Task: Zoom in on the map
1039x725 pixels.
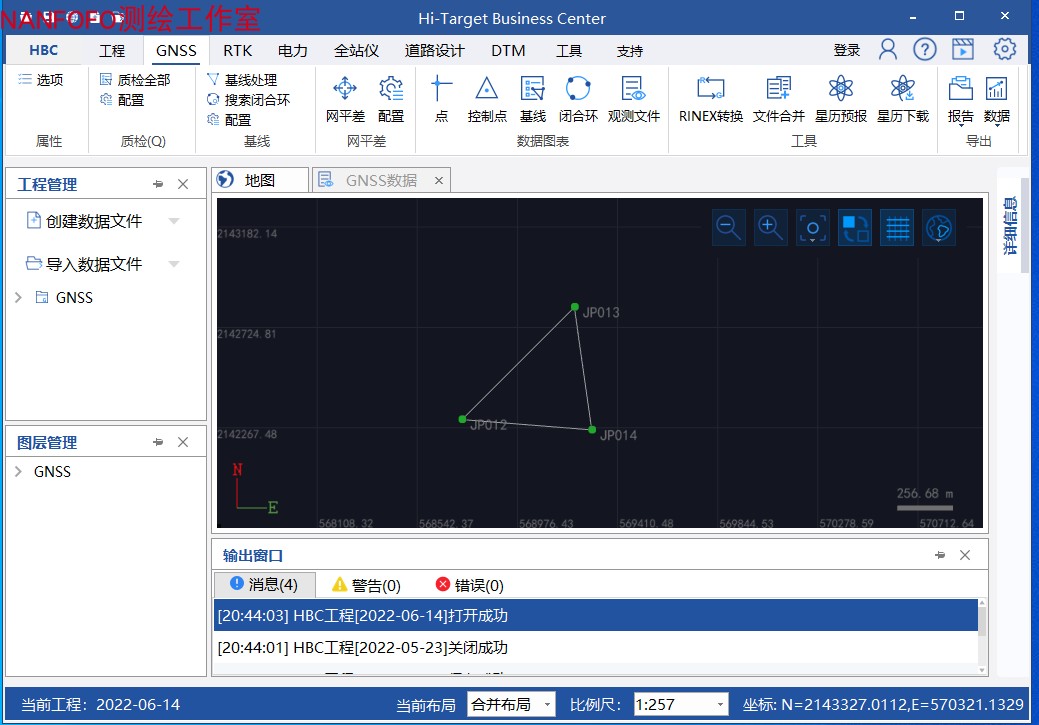Action: [771, 228]
